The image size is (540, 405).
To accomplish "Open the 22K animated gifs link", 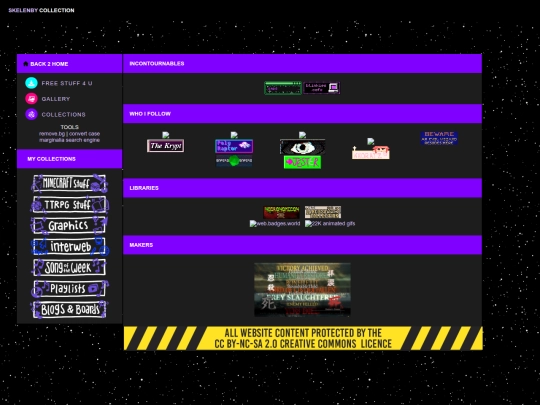I will (330, 224).
